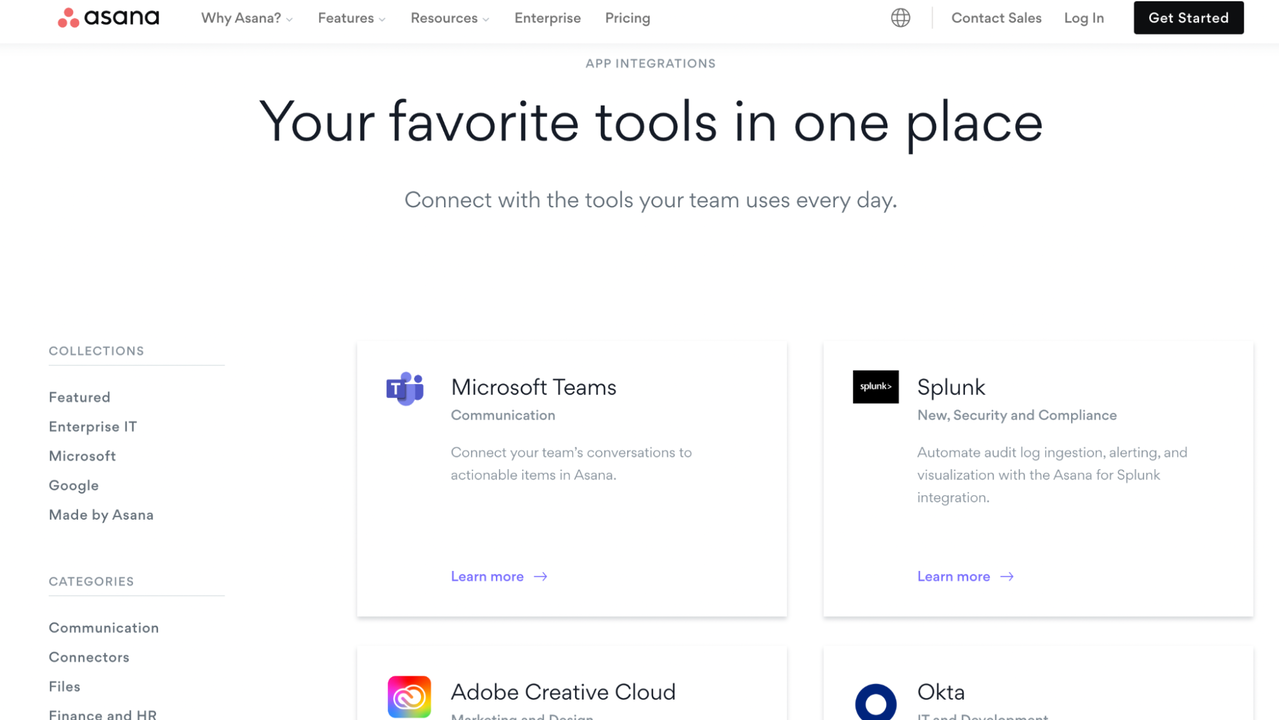Viewport: 1279px width, 720px height.
Task: Click the Adobe Creative Cloud icon
Action: click(409, 697)
